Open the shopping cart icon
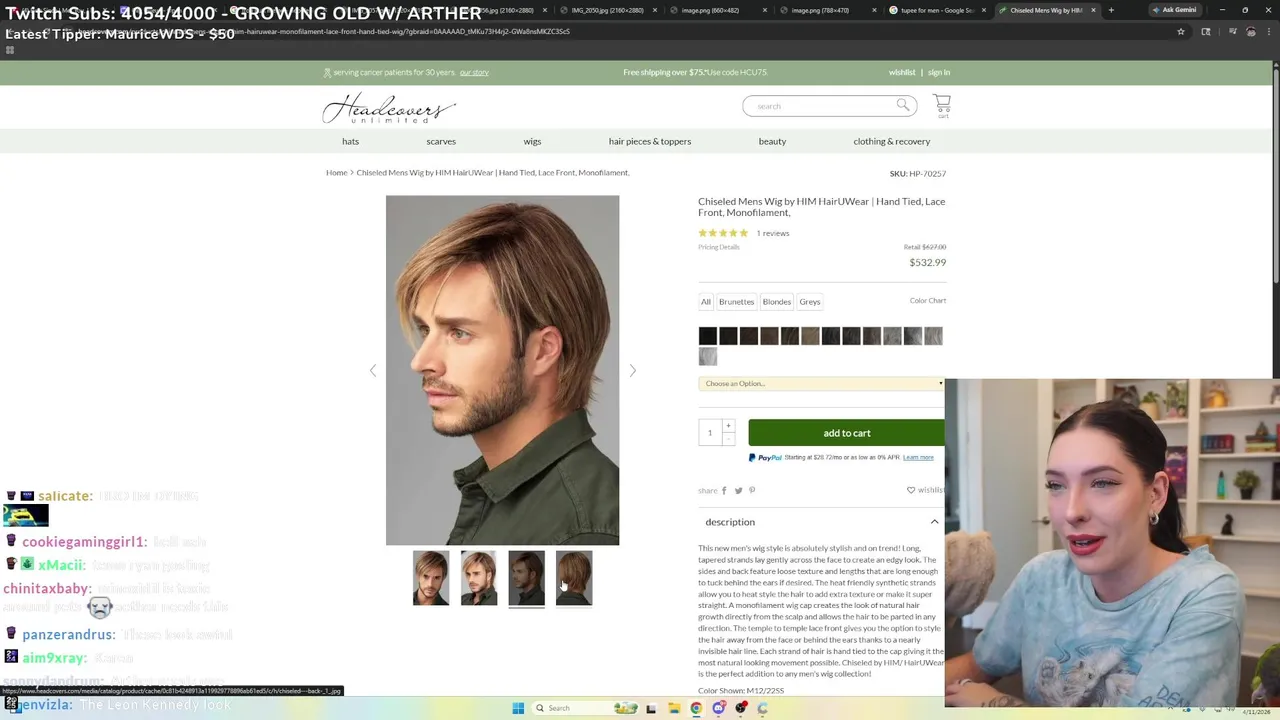Viewport: 1280px width, 720px height. (942, 104)
